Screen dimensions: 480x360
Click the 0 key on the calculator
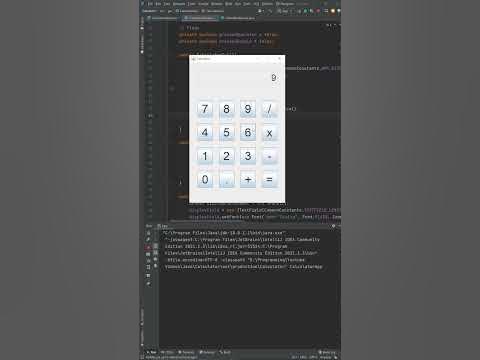pos(205,180)
